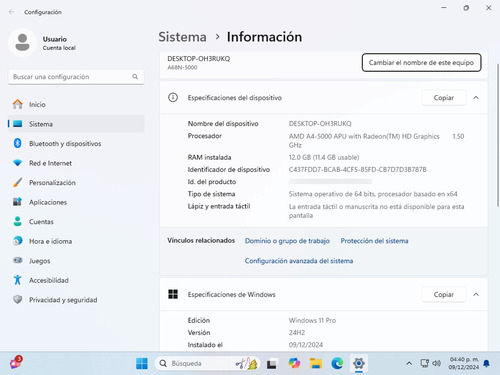
Task: Click the Hora e idioma globe icon
Action: pyautogui.click(x=18, y=241)
